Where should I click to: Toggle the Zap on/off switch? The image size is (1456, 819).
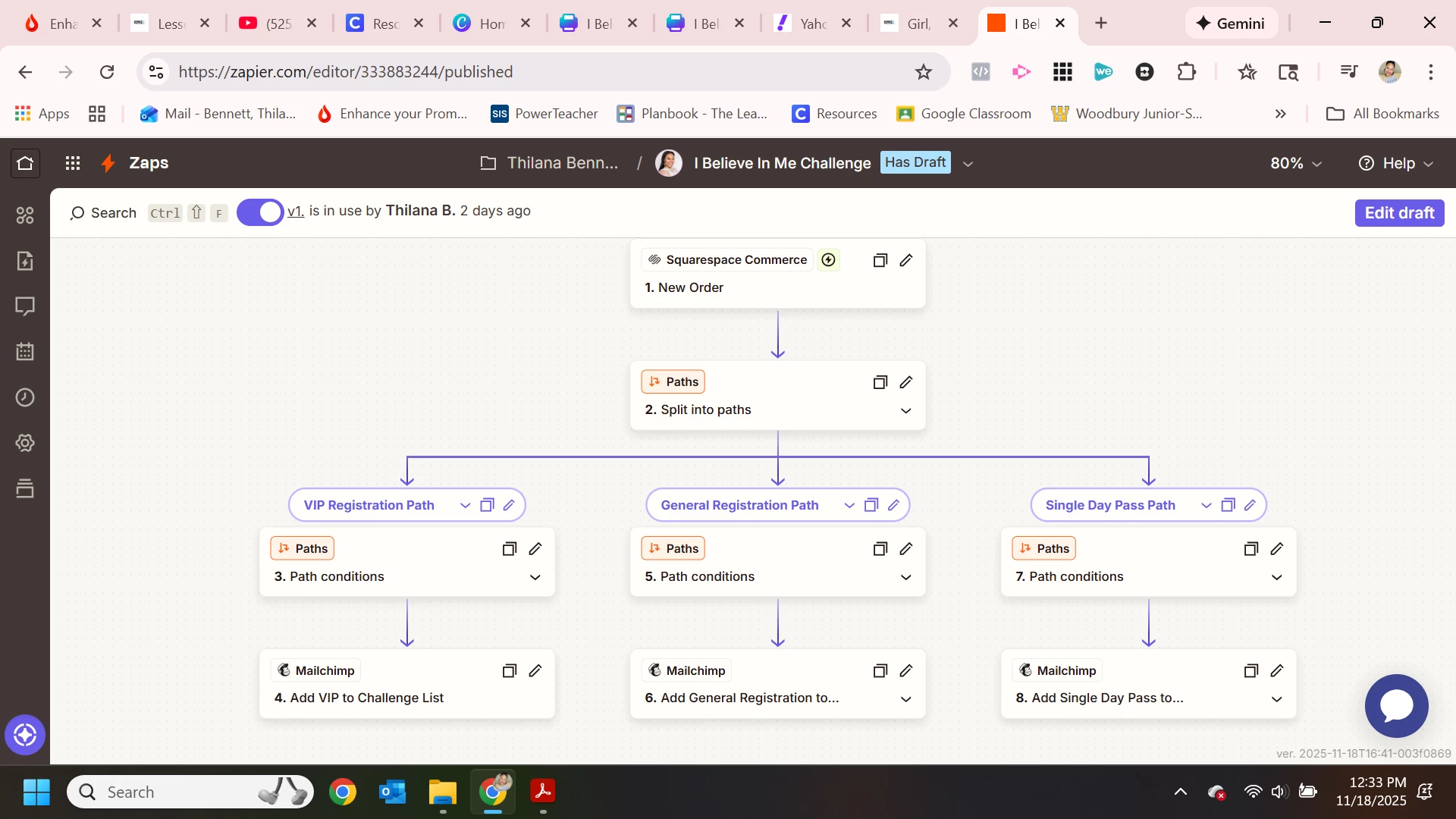point(260,212)
